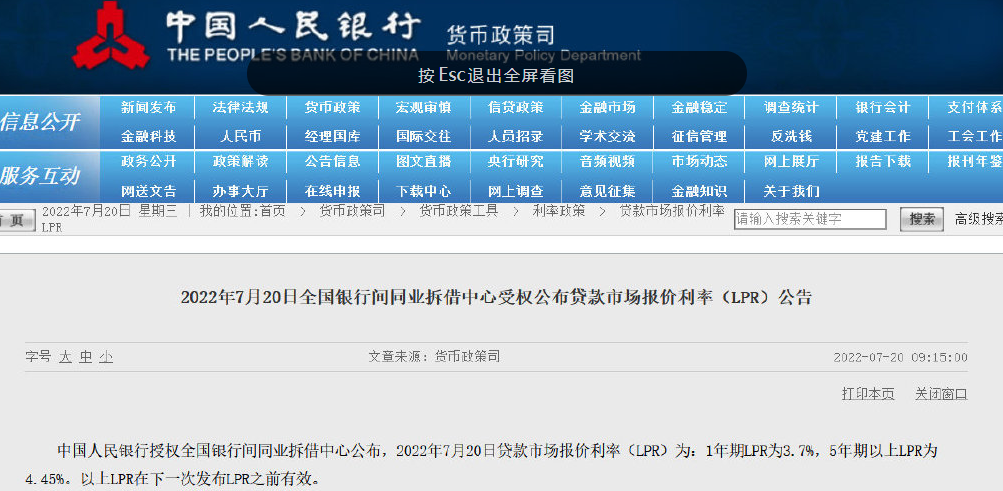Open 市场动态 link
This screenshot has height=491, width=1003.
coord(699,161)
